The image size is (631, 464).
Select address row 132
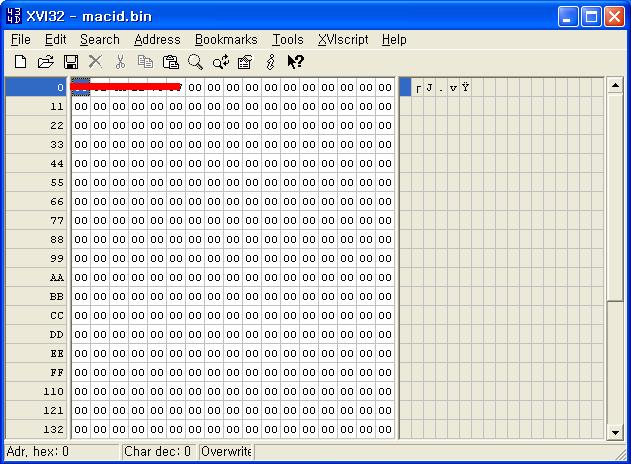tap(36, 429)
